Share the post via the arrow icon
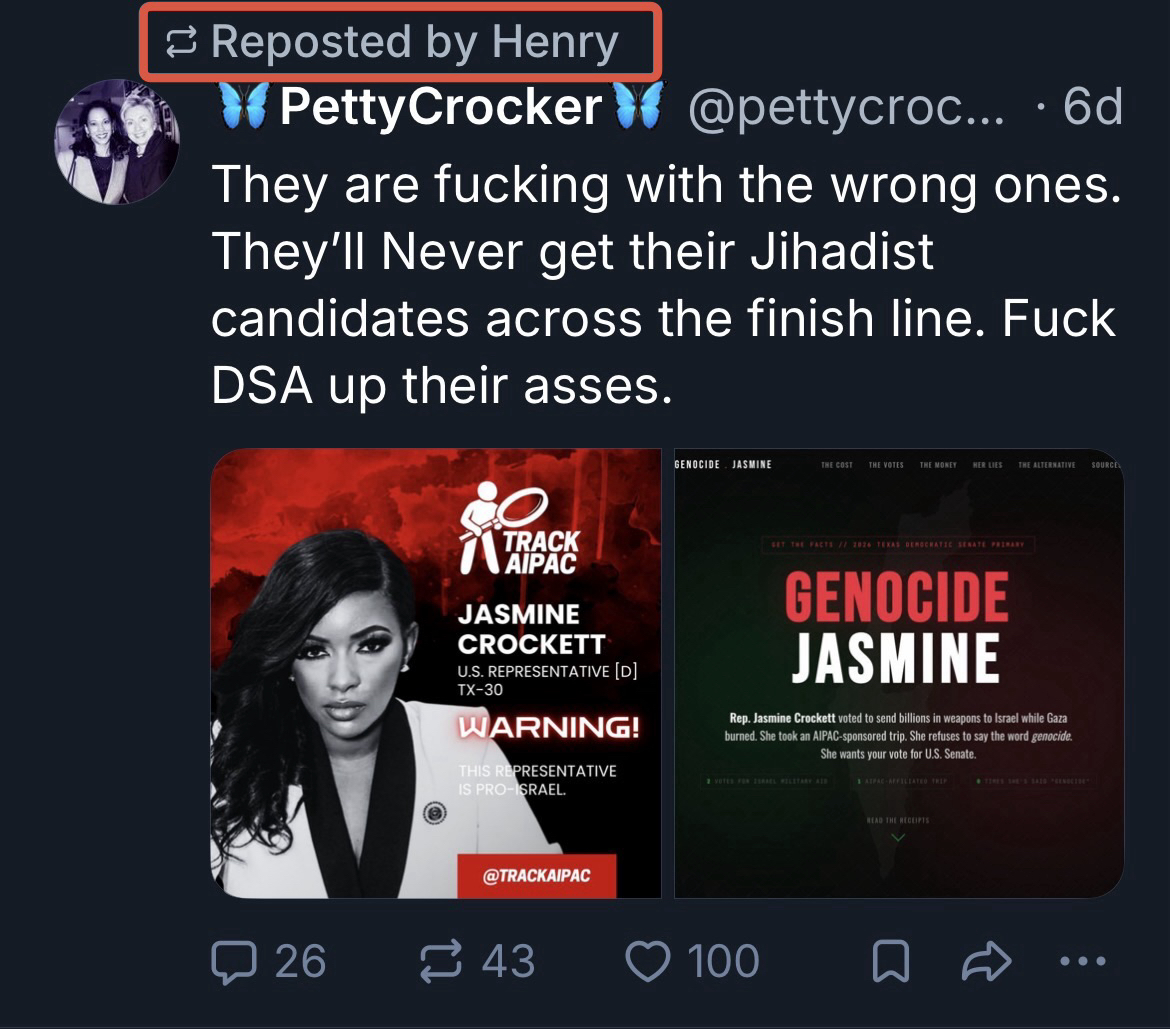 985,962
